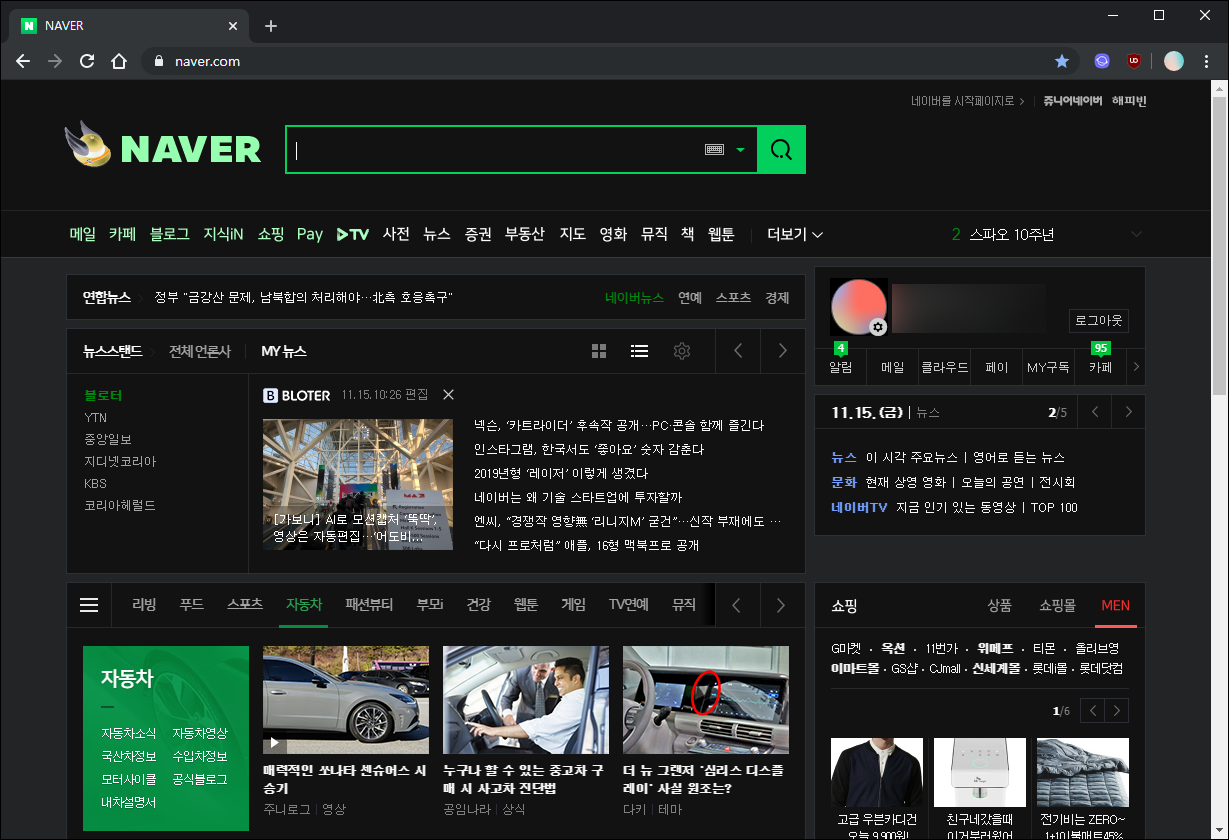Screen dimensions: 1229x840
Task: Switch newsstand to list view
Action: click(x=640, y=351)
